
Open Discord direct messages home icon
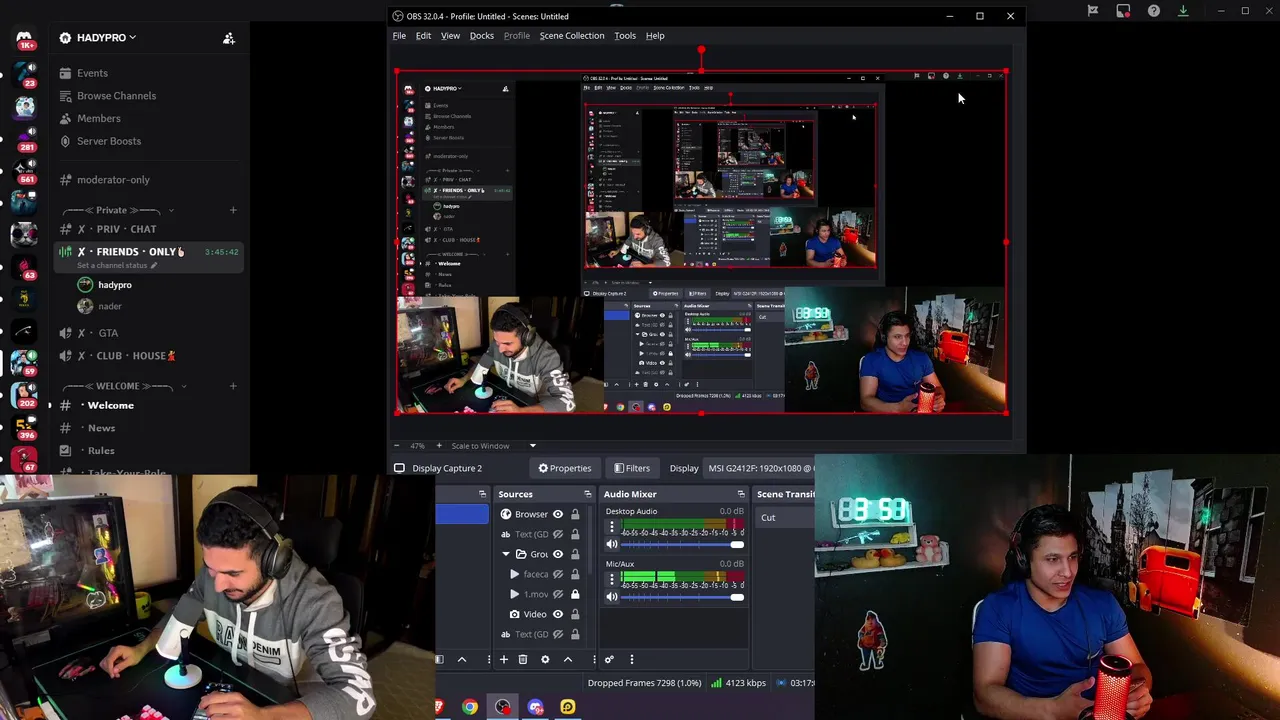point(24,38)
